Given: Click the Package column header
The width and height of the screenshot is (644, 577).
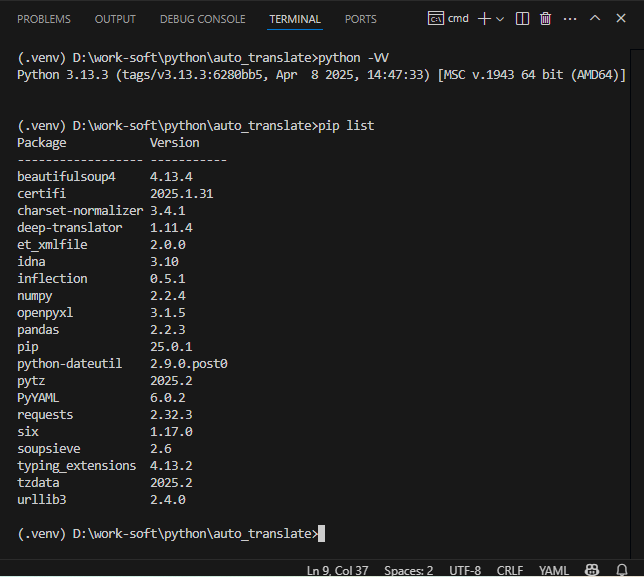Looking at the screenshot, I should [41, 143].
